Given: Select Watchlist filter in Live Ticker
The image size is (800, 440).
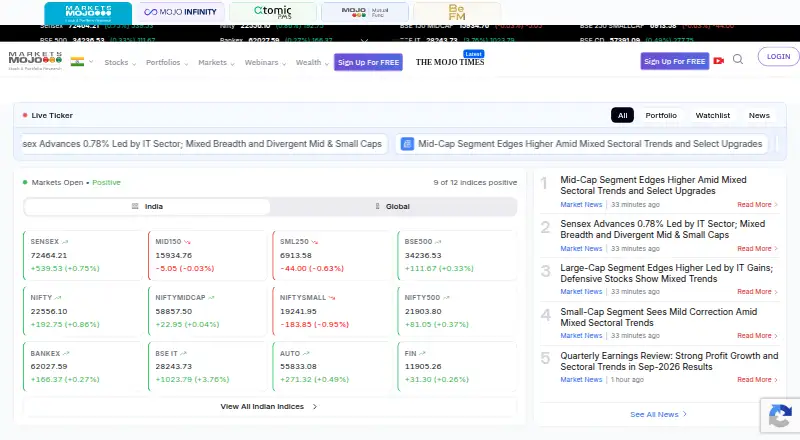Looking at the screenshot, I should point(713,115).
